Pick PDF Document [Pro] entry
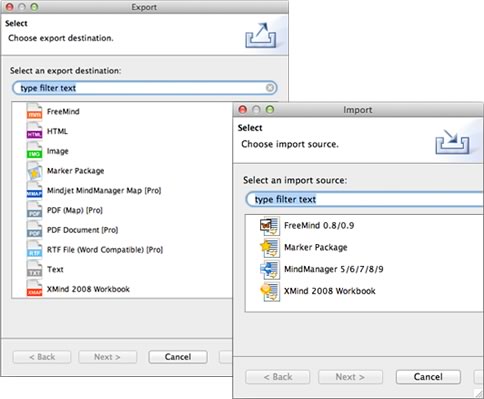This screenshot has height=399, width=484. click(x=82, y=230)
